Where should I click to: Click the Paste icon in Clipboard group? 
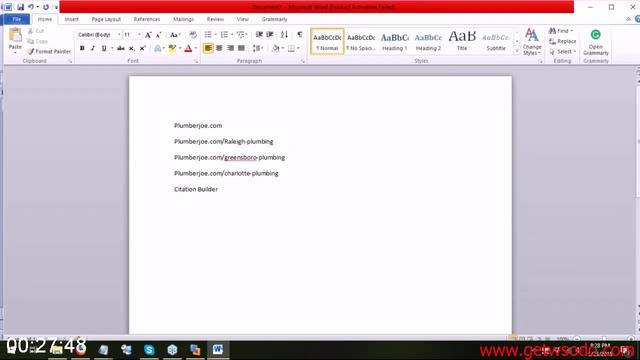pos(15,36)
